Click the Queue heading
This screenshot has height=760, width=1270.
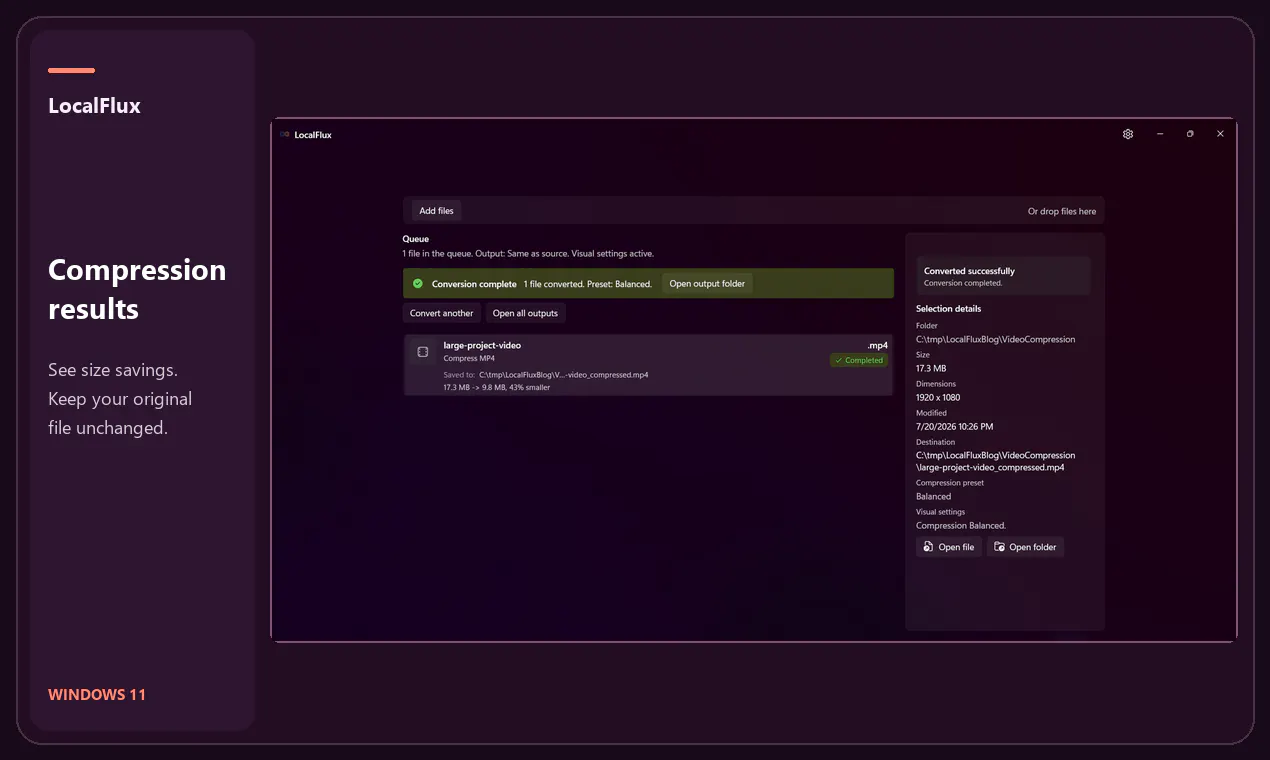(x=416, y=239)
